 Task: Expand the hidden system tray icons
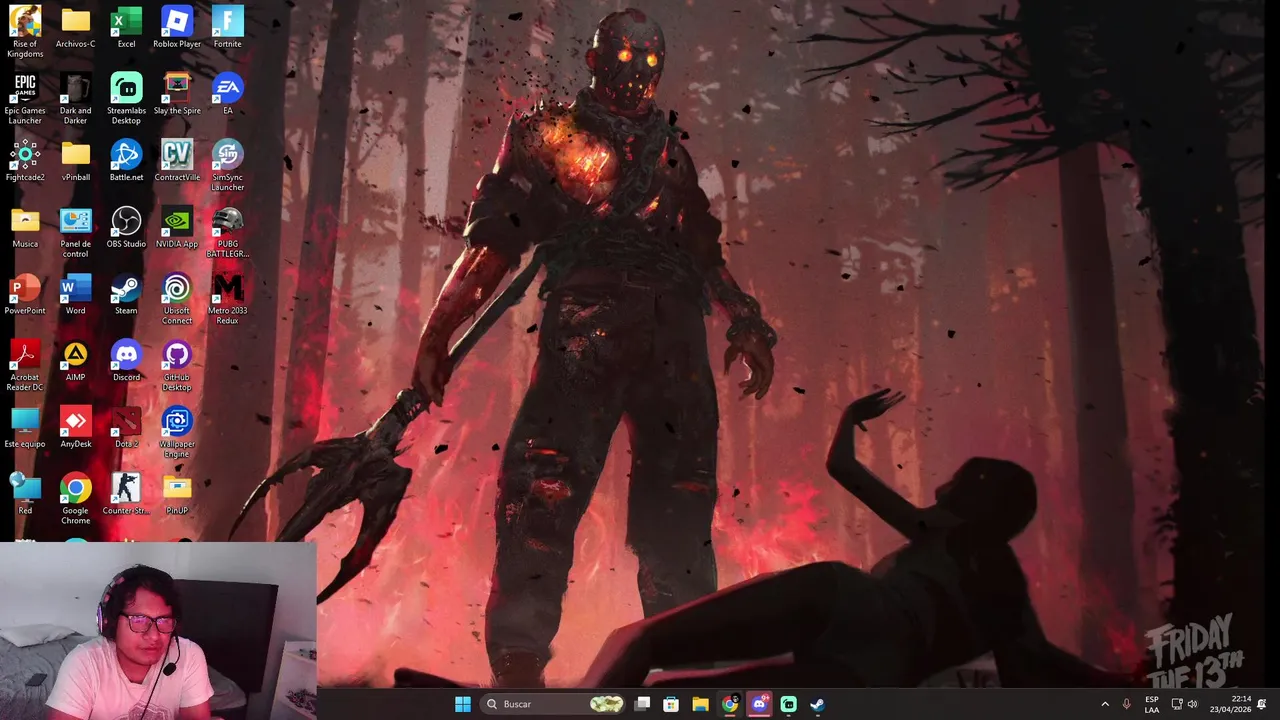[x=1105, y=704]
